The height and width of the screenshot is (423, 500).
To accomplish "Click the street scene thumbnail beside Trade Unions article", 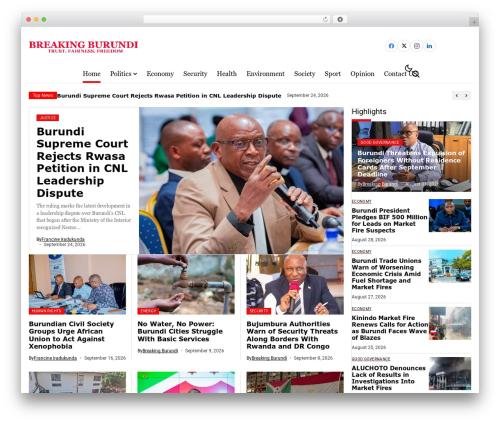I will (450, 266).
